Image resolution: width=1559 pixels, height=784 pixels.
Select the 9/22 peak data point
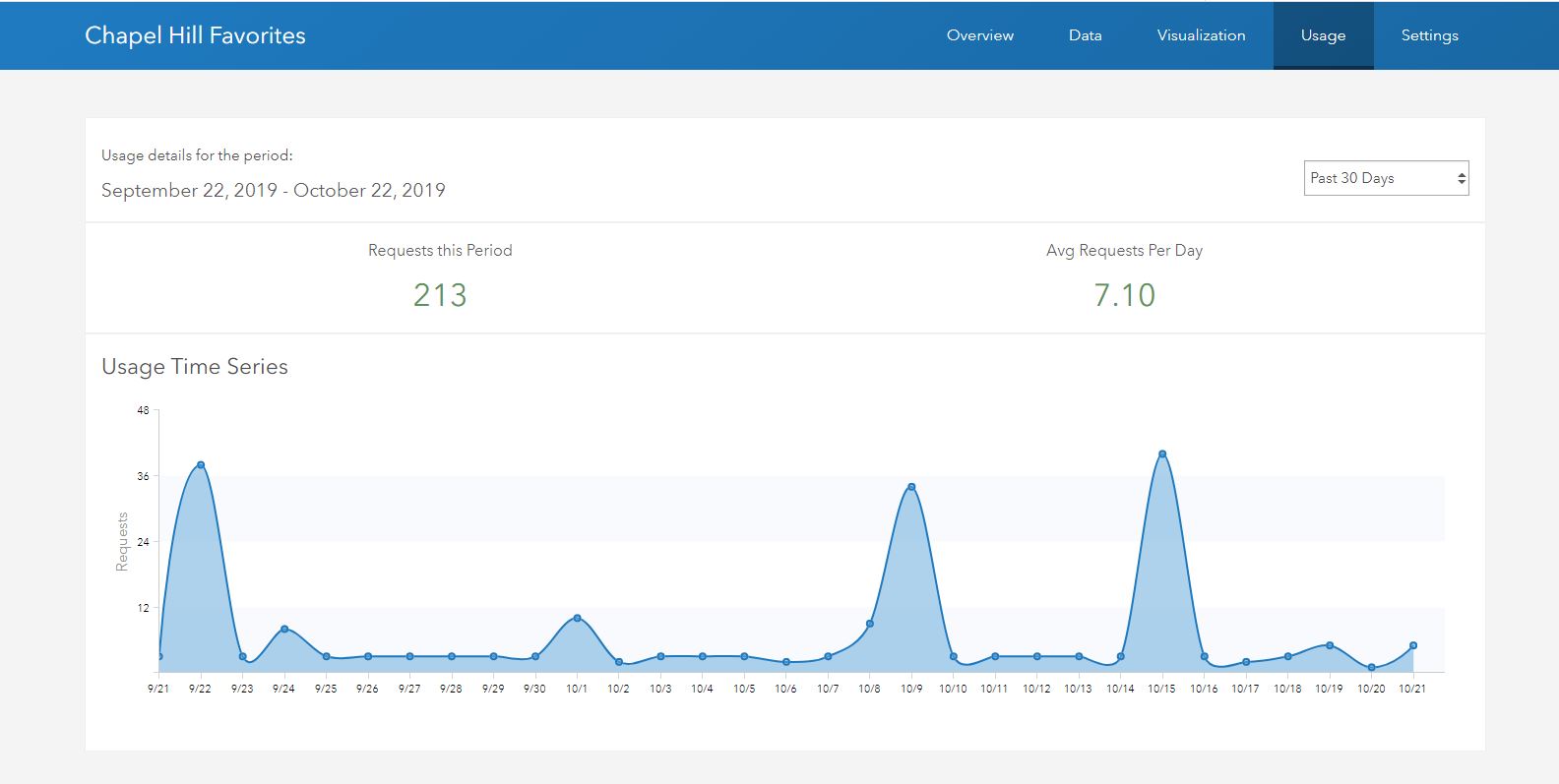201,464
